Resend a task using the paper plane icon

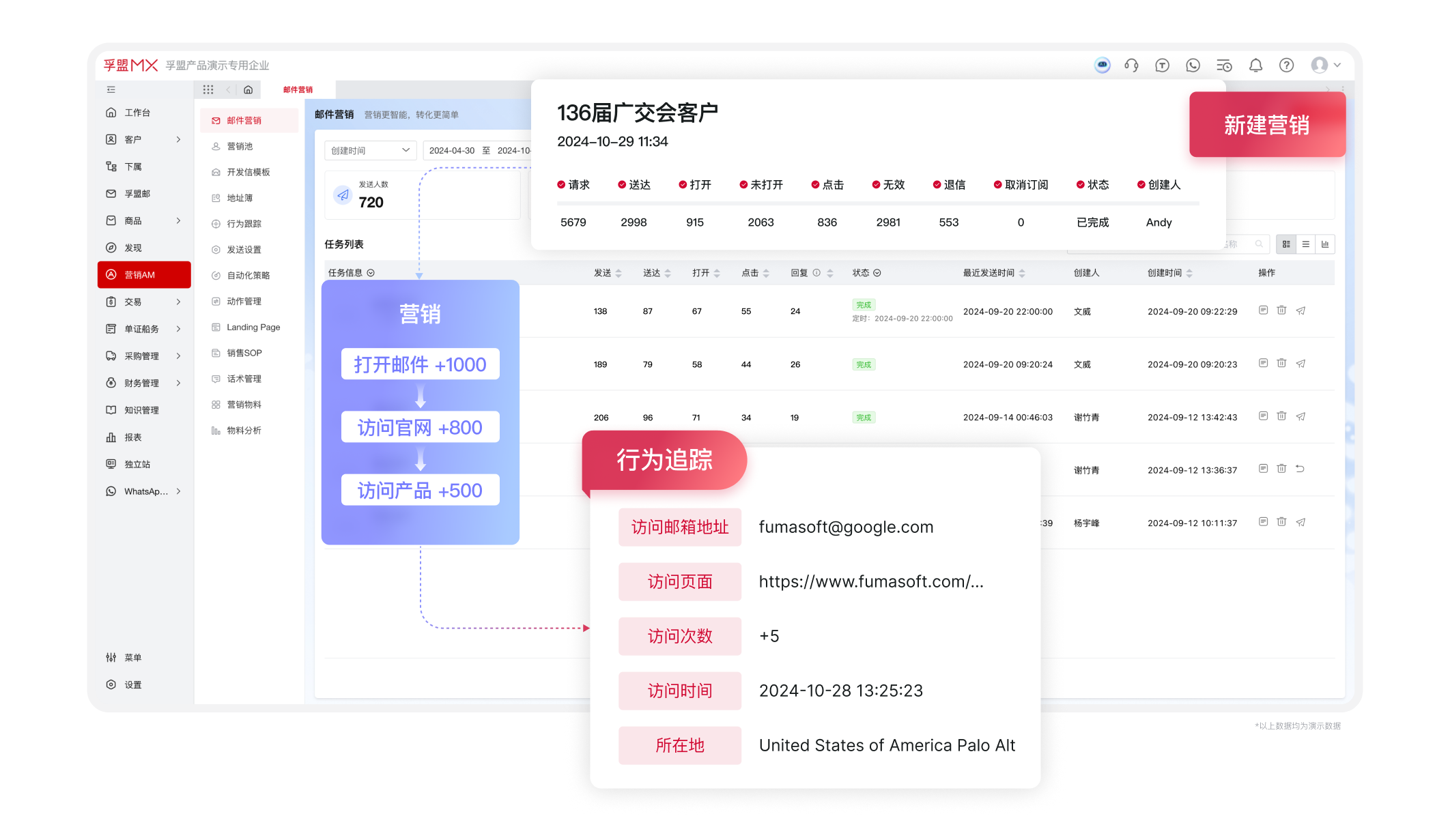(x=1301, y=310)
